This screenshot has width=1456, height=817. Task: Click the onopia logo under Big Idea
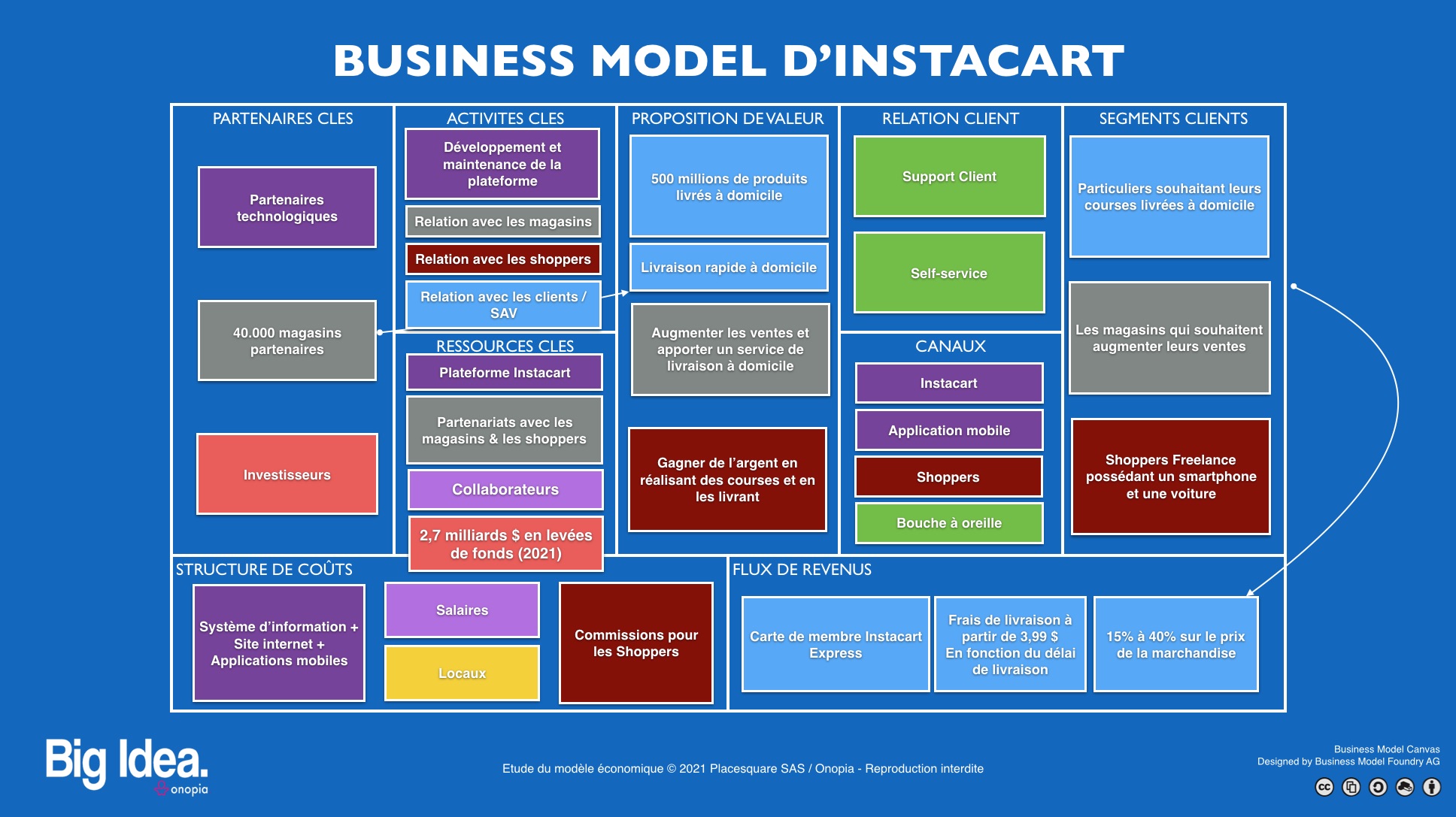tap(181, 789)
